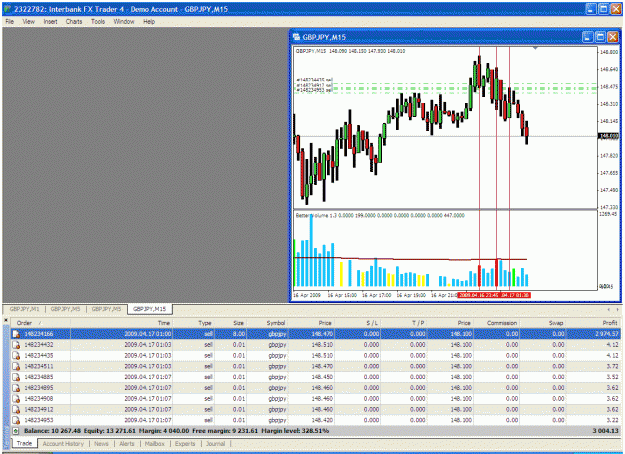Screen dimensions: 625x454
Task: Open the Journal tab
Action: (216, 444)
